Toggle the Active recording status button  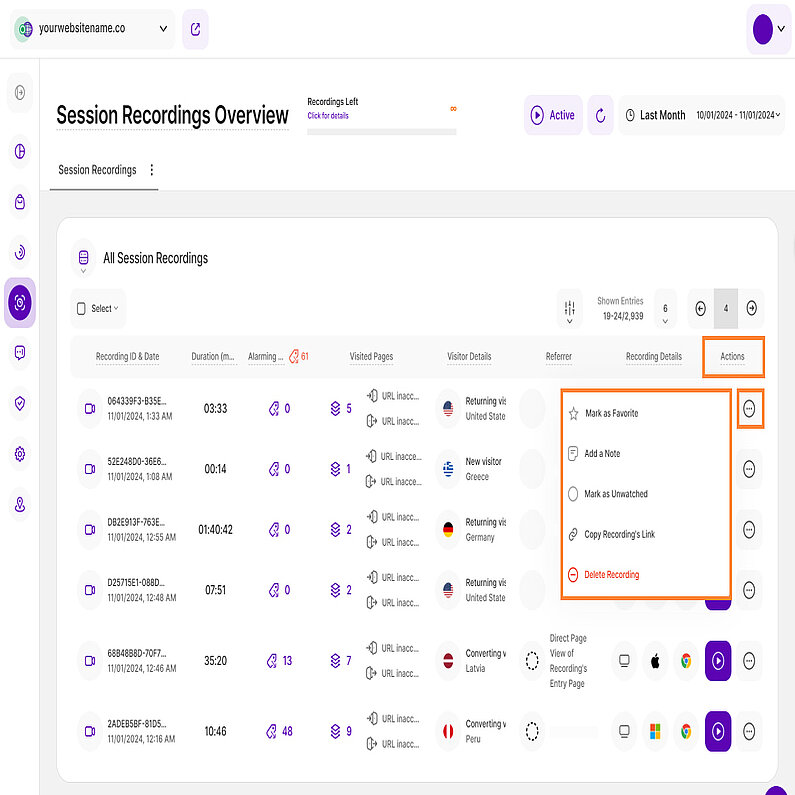point(553,115)
